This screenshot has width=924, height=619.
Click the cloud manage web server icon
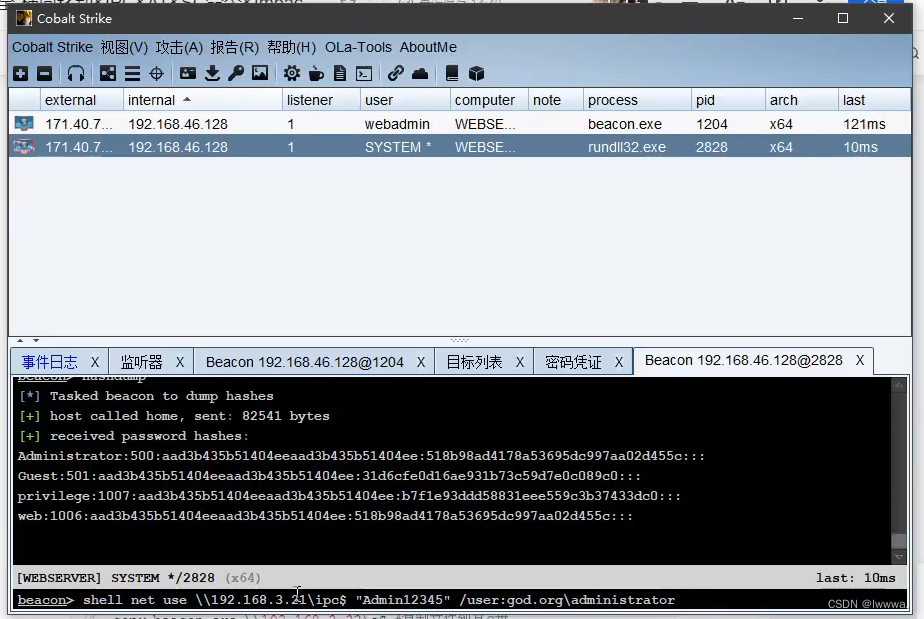(420, 74)
